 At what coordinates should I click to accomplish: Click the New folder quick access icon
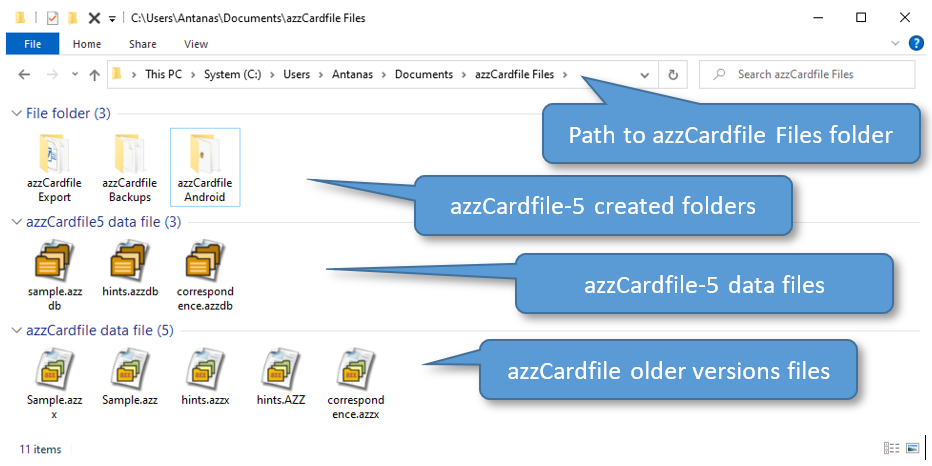pos(73,18)
